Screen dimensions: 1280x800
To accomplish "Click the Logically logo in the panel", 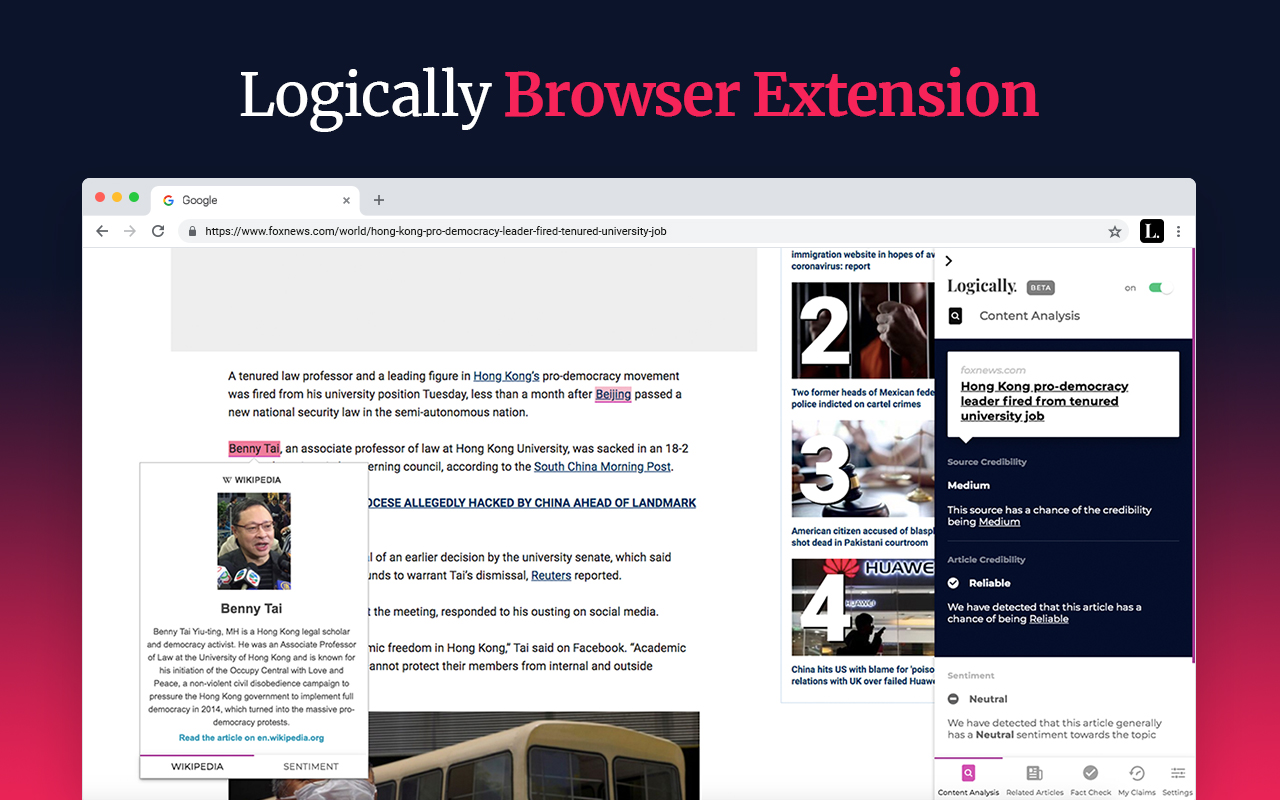I will pyautogui.click(x=982, y=287).
